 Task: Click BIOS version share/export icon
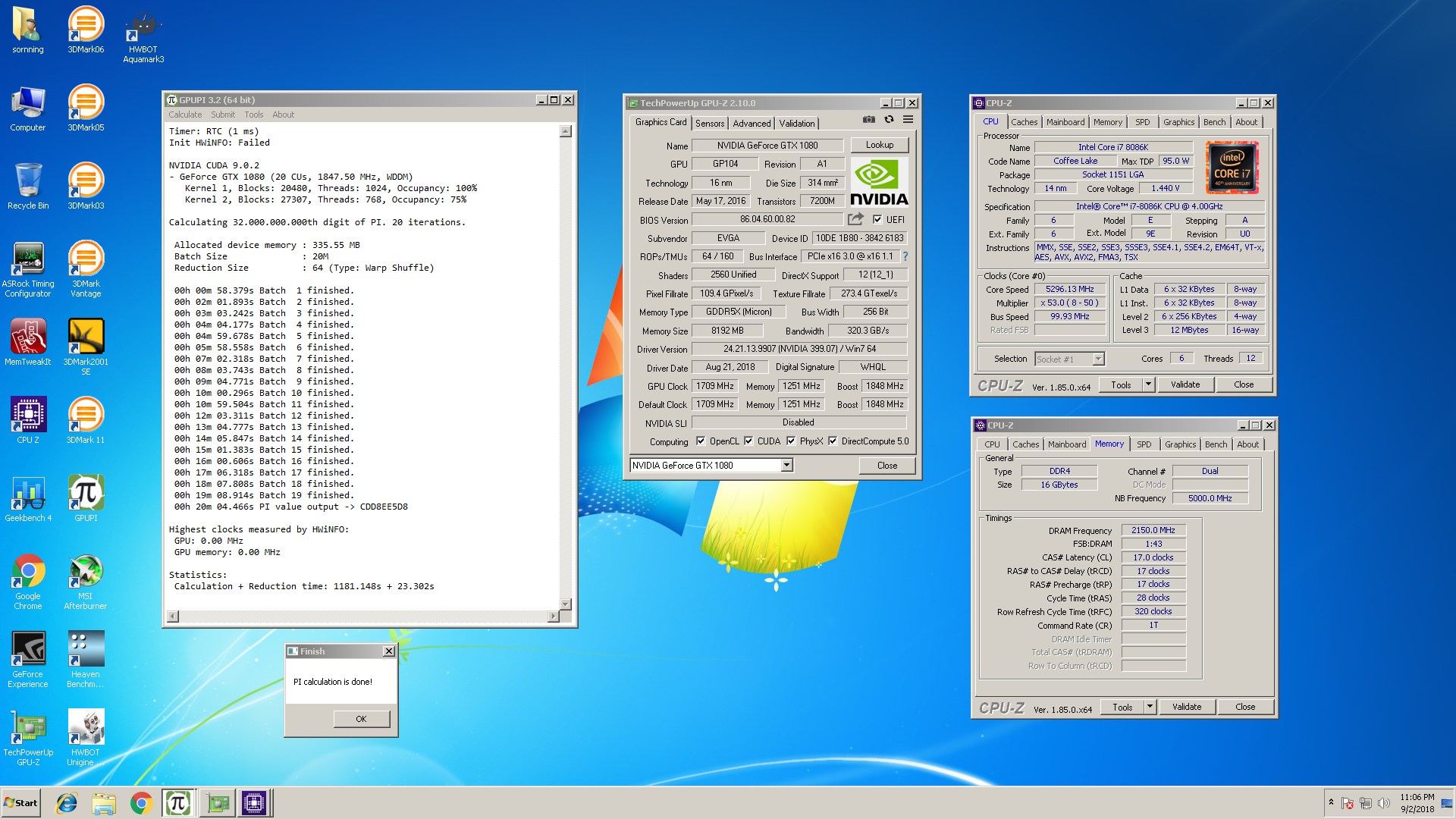[855, 219]
